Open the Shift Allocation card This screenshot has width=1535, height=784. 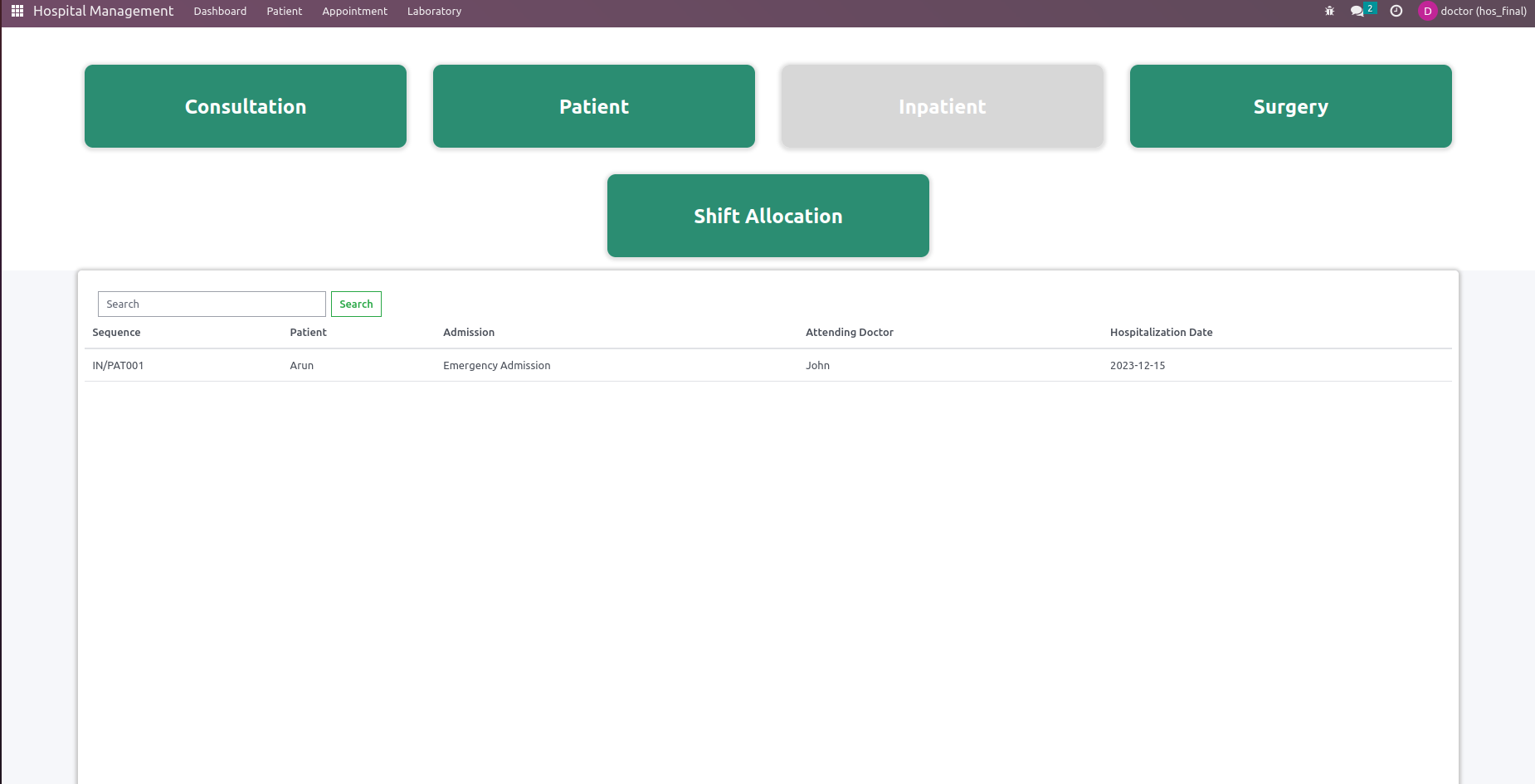point(768,216)
